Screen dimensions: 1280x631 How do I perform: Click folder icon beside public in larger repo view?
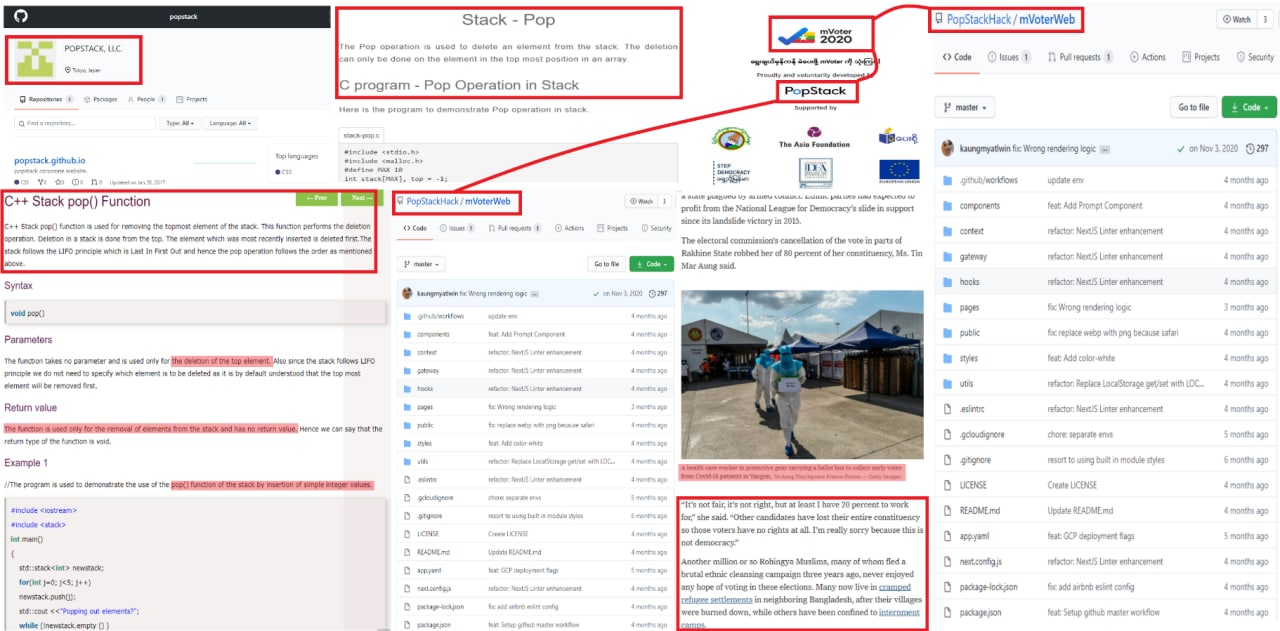point(950,333)
